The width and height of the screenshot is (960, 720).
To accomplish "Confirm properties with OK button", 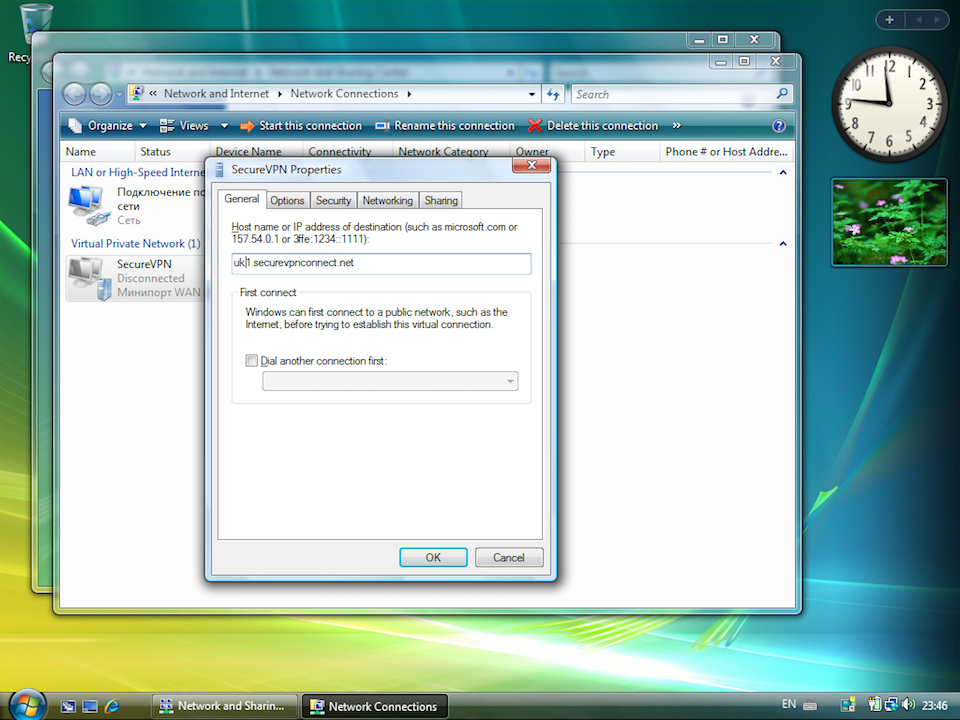I will 433,557.
